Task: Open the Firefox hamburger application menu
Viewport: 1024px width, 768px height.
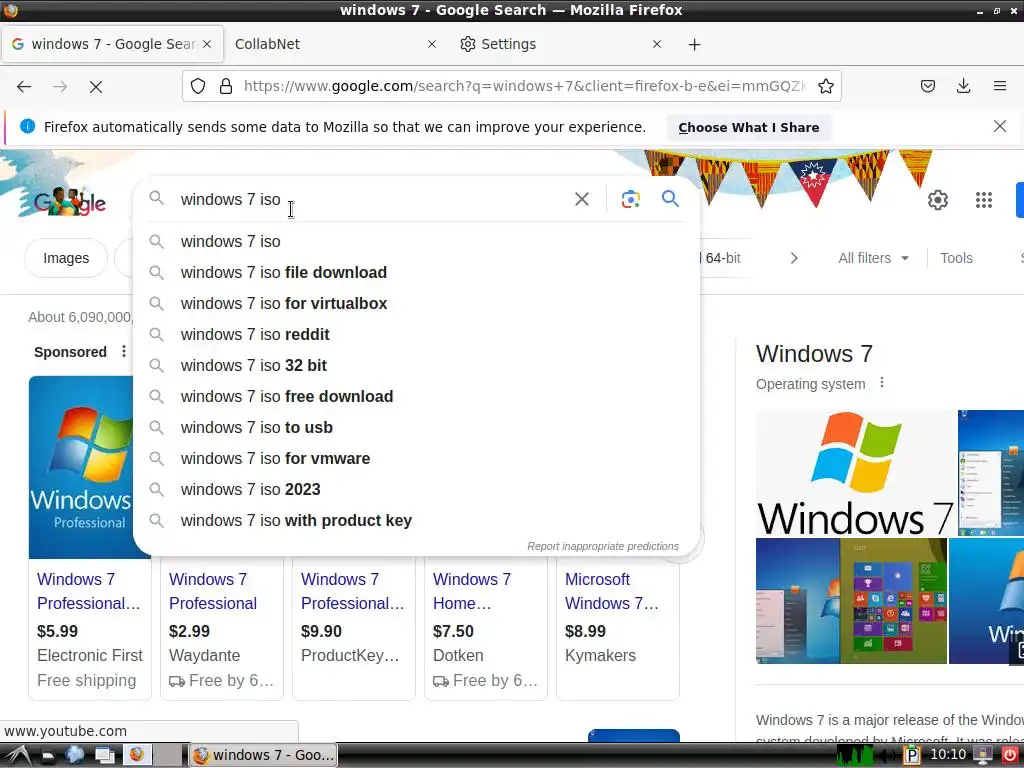Action: tap(1000, 86)
